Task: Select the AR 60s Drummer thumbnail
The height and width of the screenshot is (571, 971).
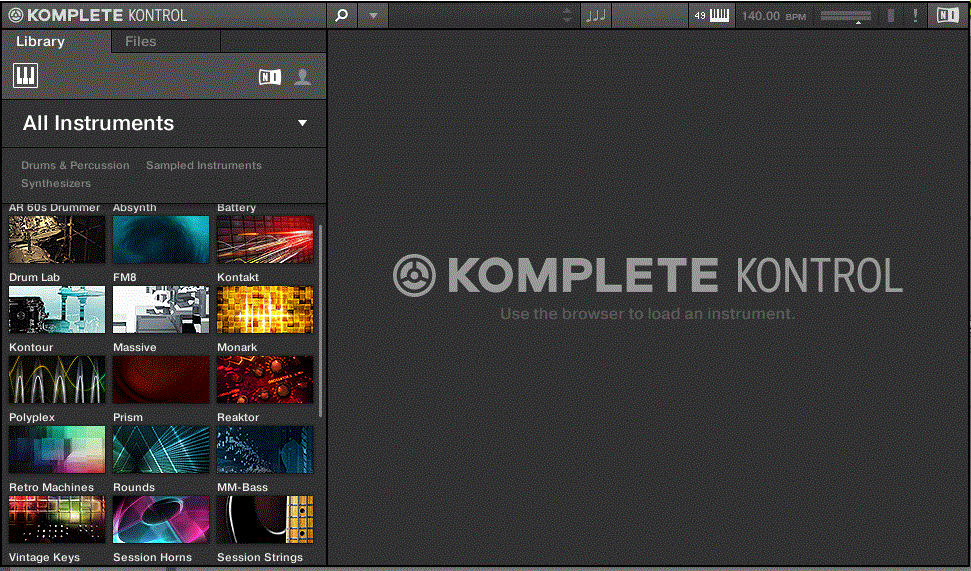Action: tap(57, 239)
